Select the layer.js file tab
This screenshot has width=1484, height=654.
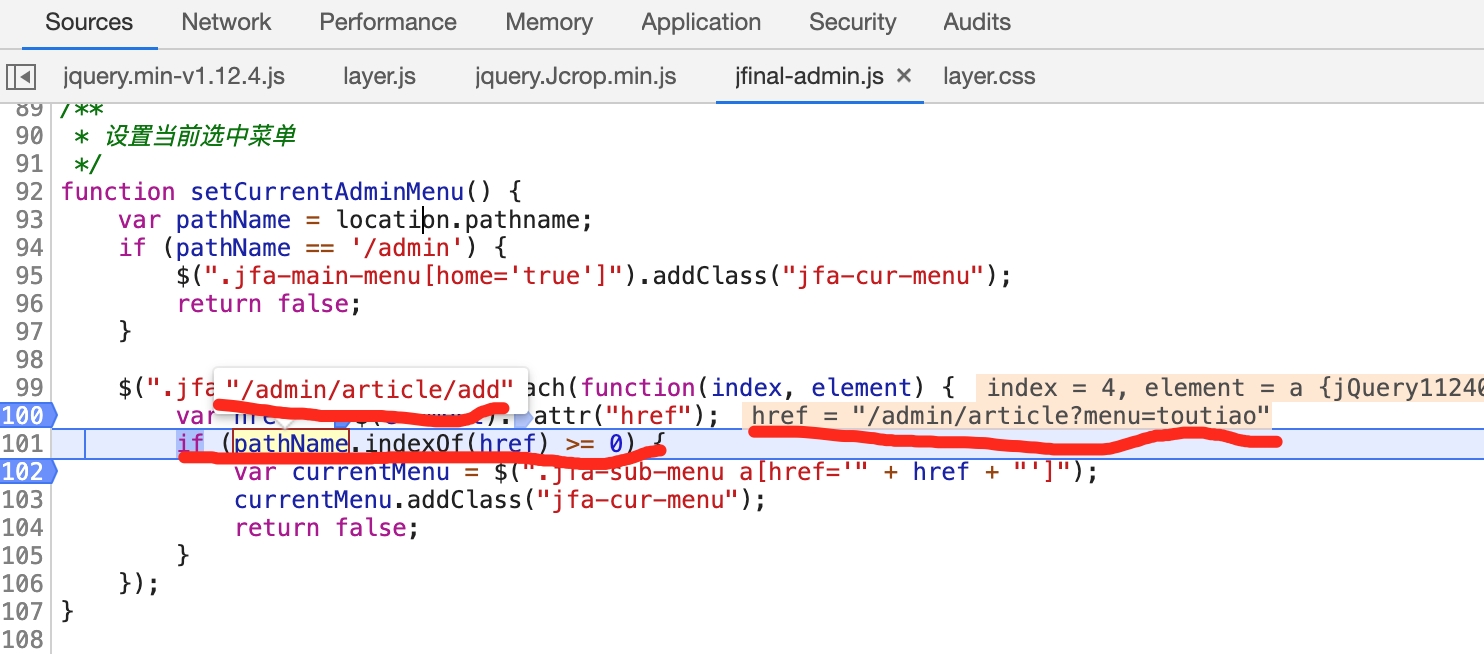379,76
